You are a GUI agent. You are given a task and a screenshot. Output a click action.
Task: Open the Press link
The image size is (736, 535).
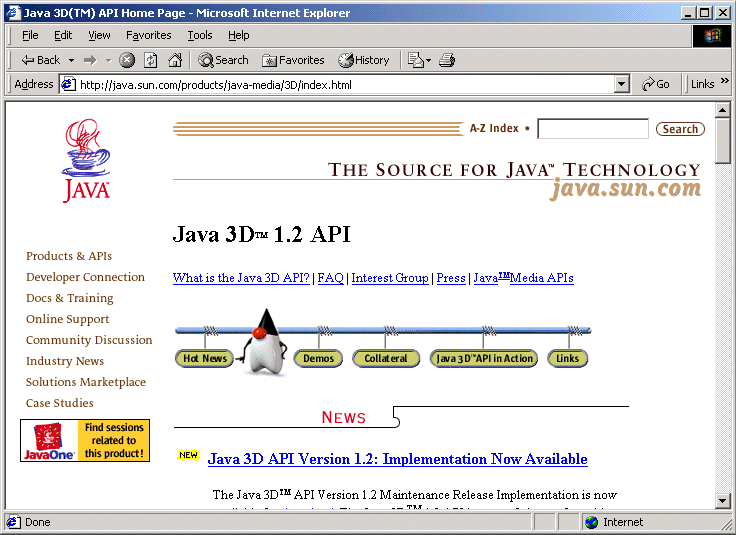[451, 278]
